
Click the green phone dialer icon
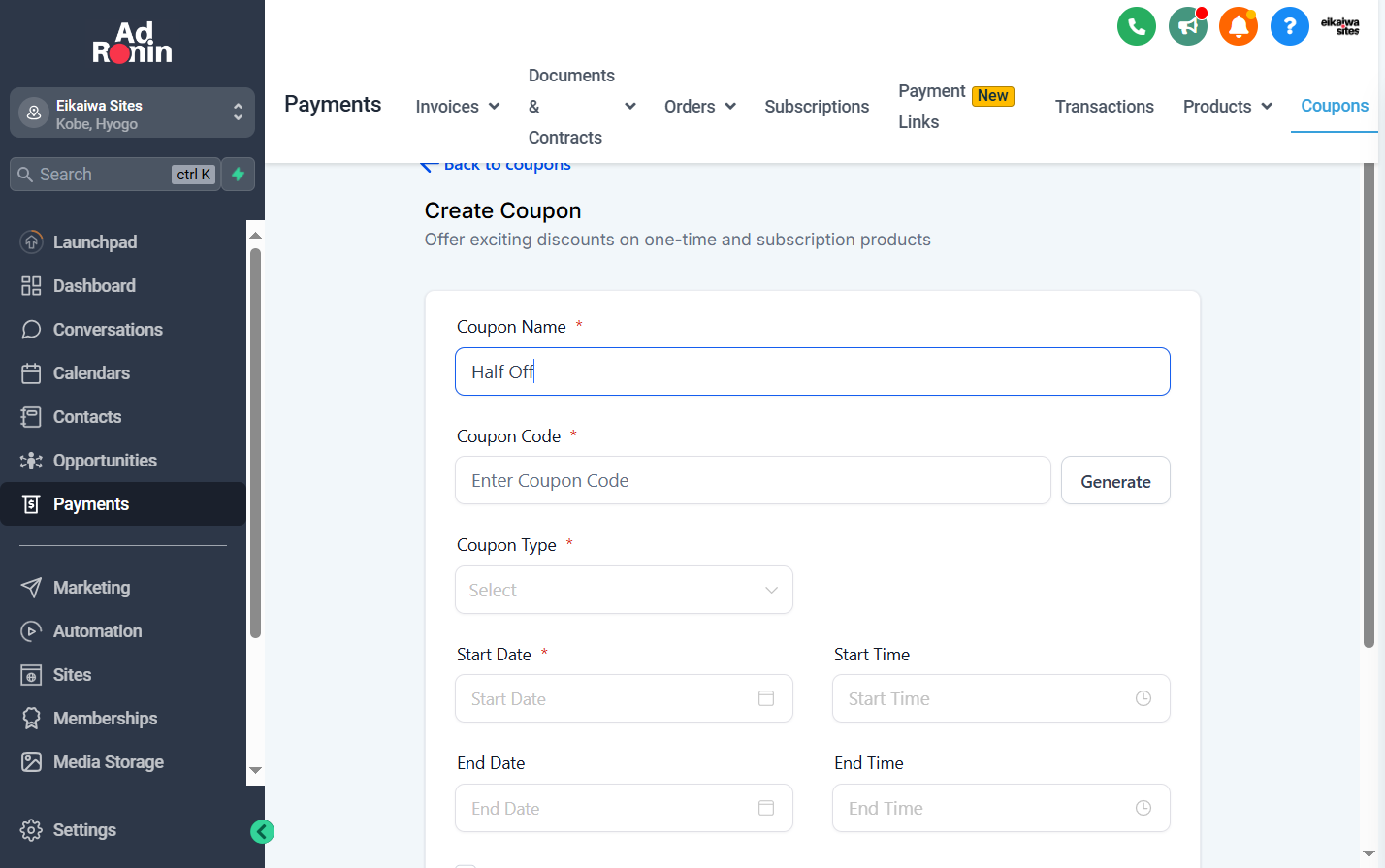(1137, 26)
